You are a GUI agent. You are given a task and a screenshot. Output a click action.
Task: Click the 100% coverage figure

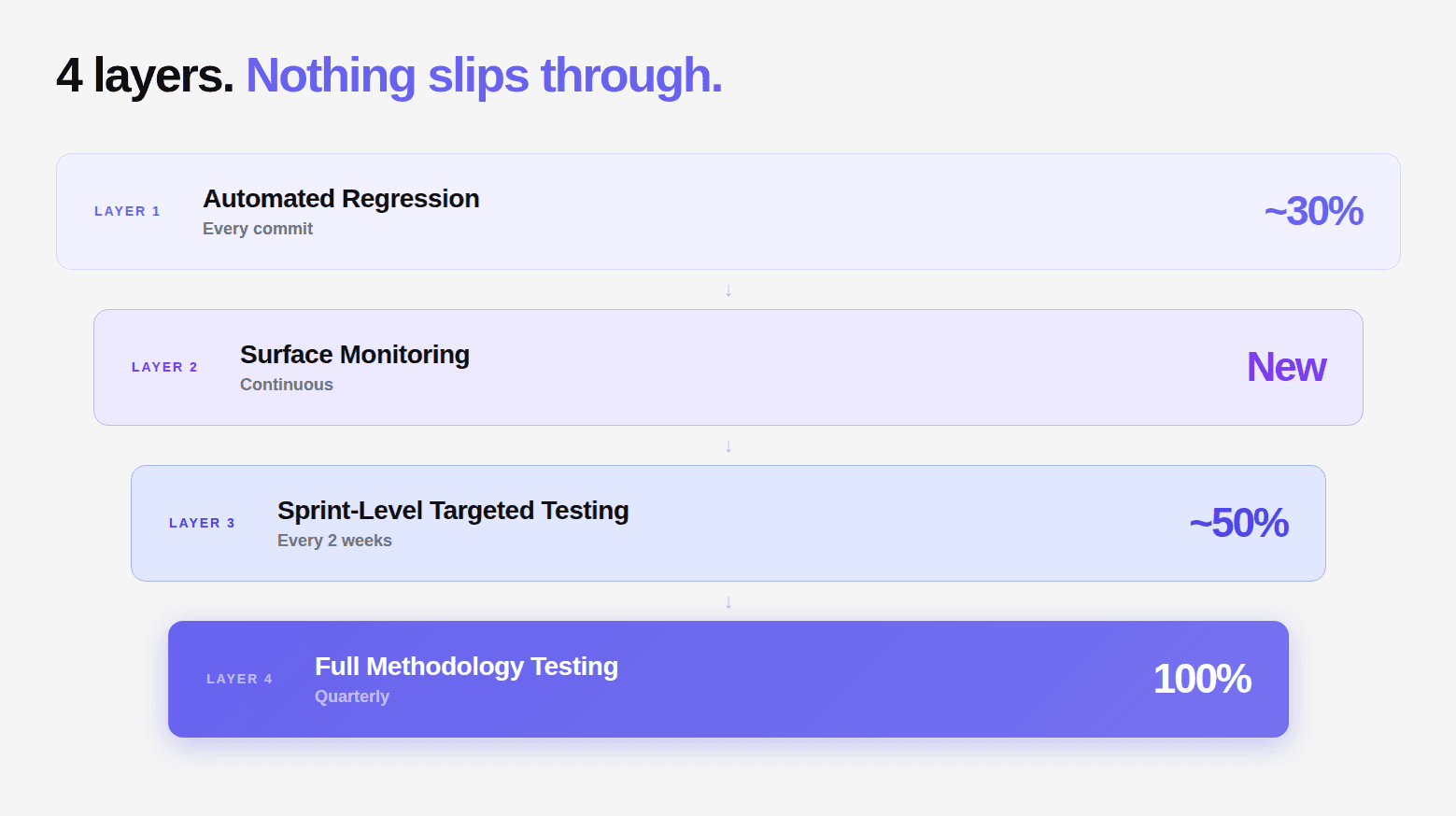pyautogui.click(x=1202, y=680)
